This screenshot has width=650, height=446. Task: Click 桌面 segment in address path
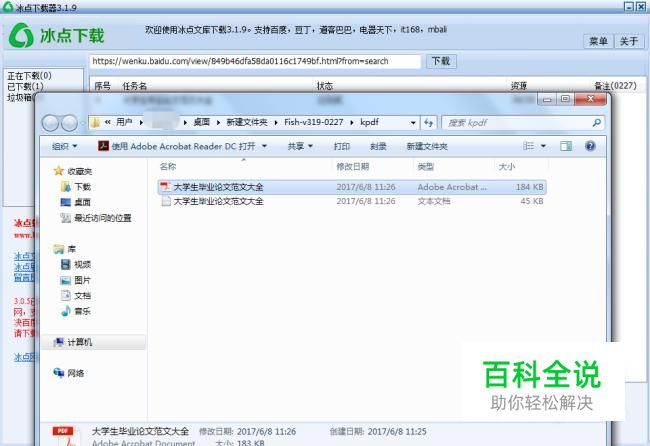point(201,122)
